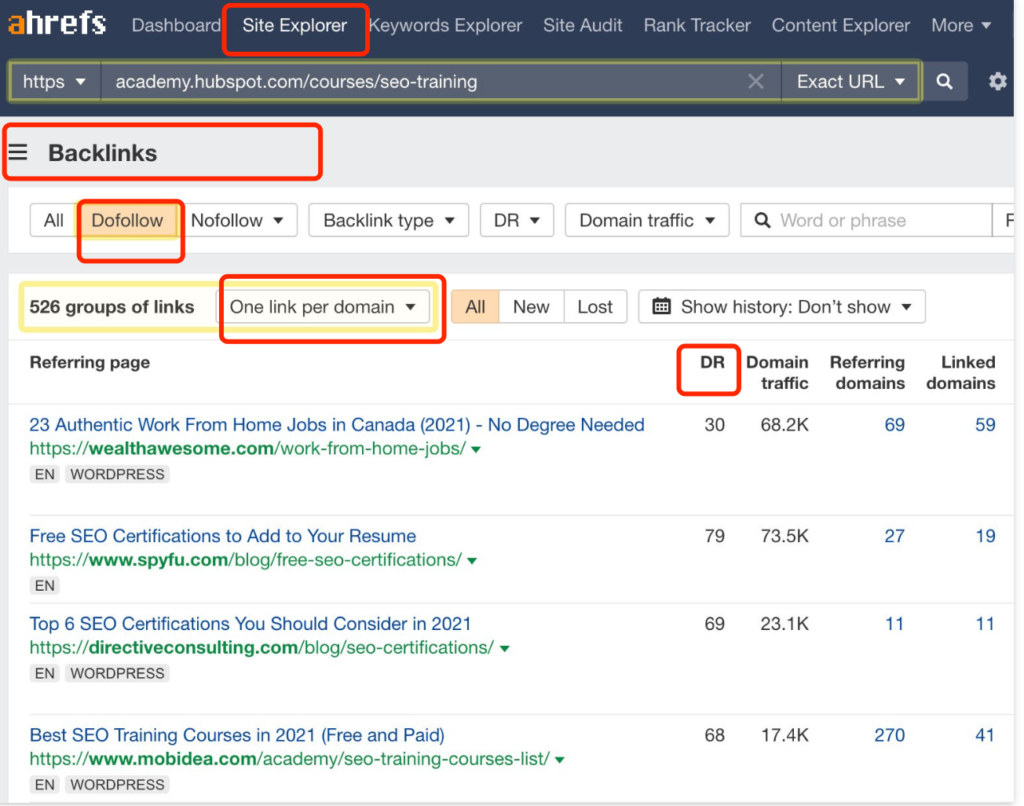Click domain traffic 23.1K value
This screenshot has height=806, width=1024.
pos(784,623)
